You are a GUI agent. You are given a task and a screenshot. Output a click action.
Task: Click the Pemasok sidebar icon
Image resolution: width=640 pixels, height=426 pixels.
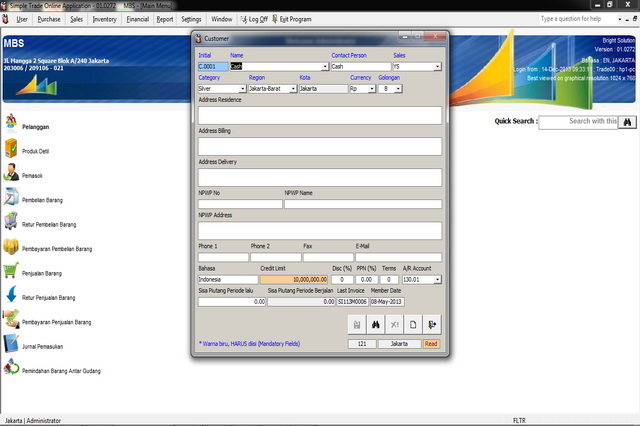(x=11, y=174)
